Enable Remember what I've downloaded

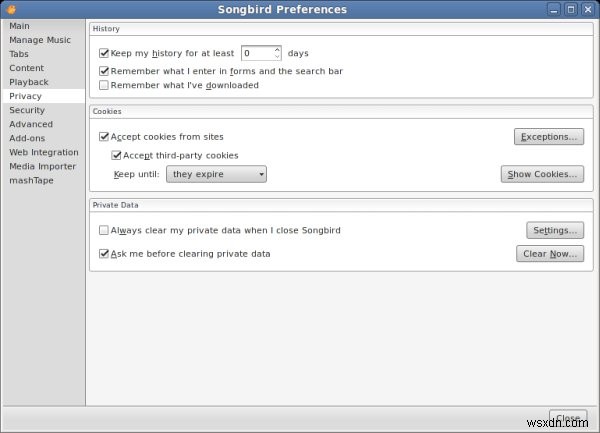104,86
